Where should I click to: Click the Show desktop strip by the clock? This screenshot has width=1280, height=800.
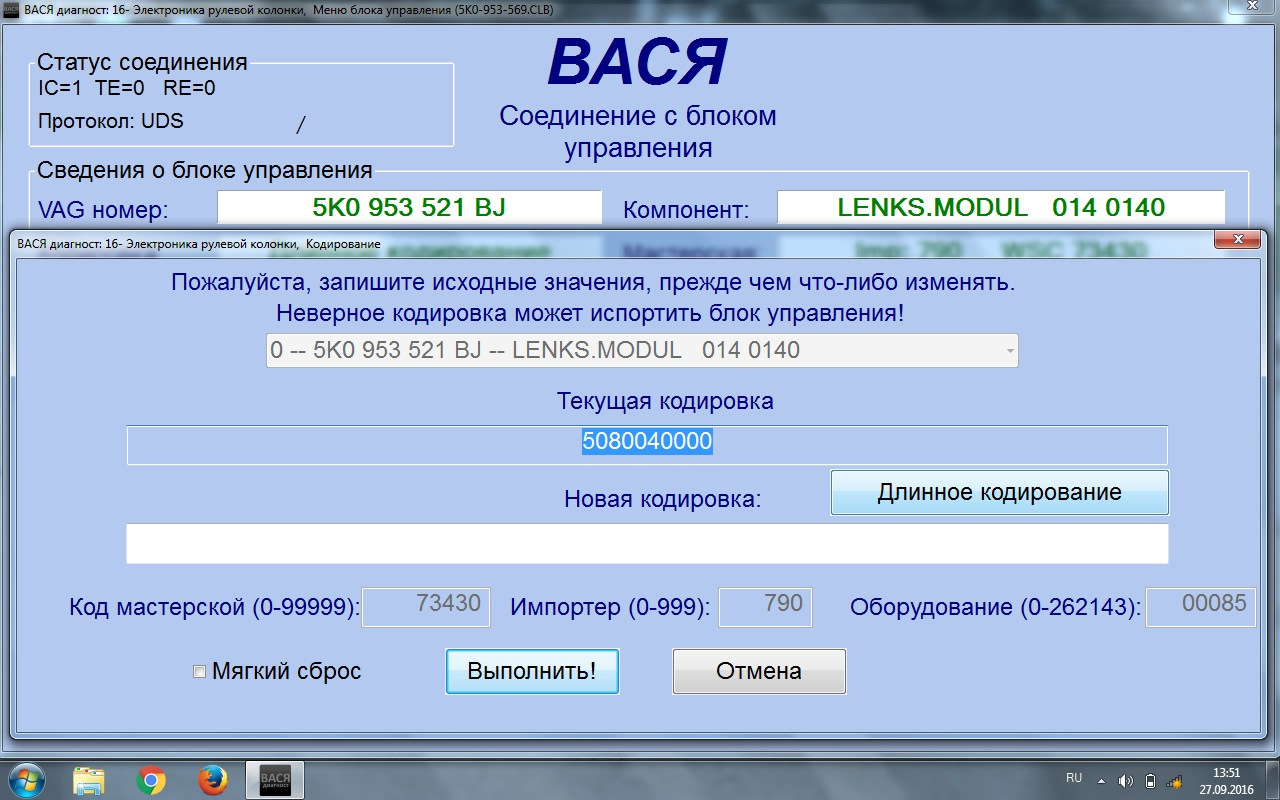1272,780
